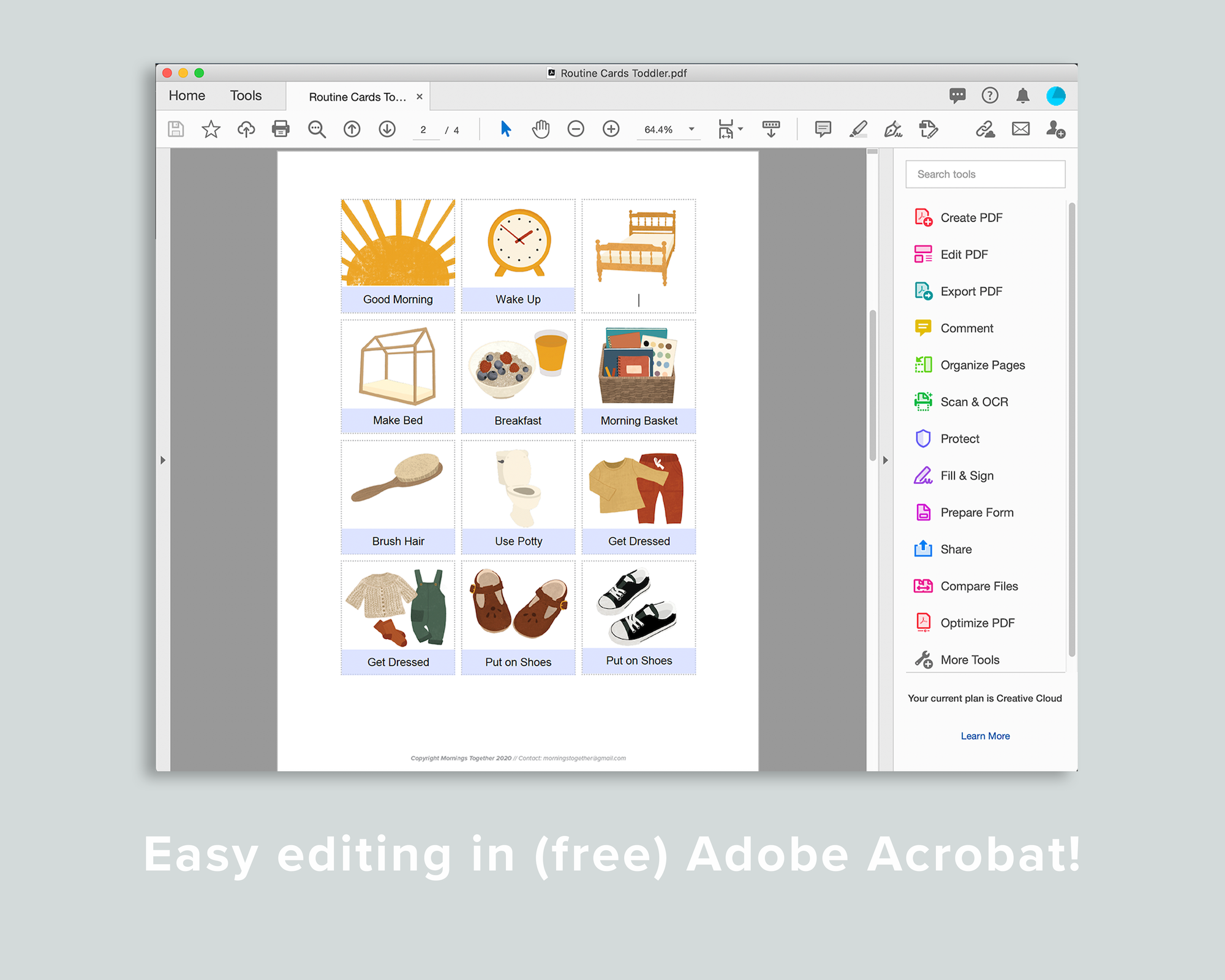Image resolution: width=1225 pixels, height=980 pixels.
Task: Switch to the Tools tab
Action: point(246,96)
